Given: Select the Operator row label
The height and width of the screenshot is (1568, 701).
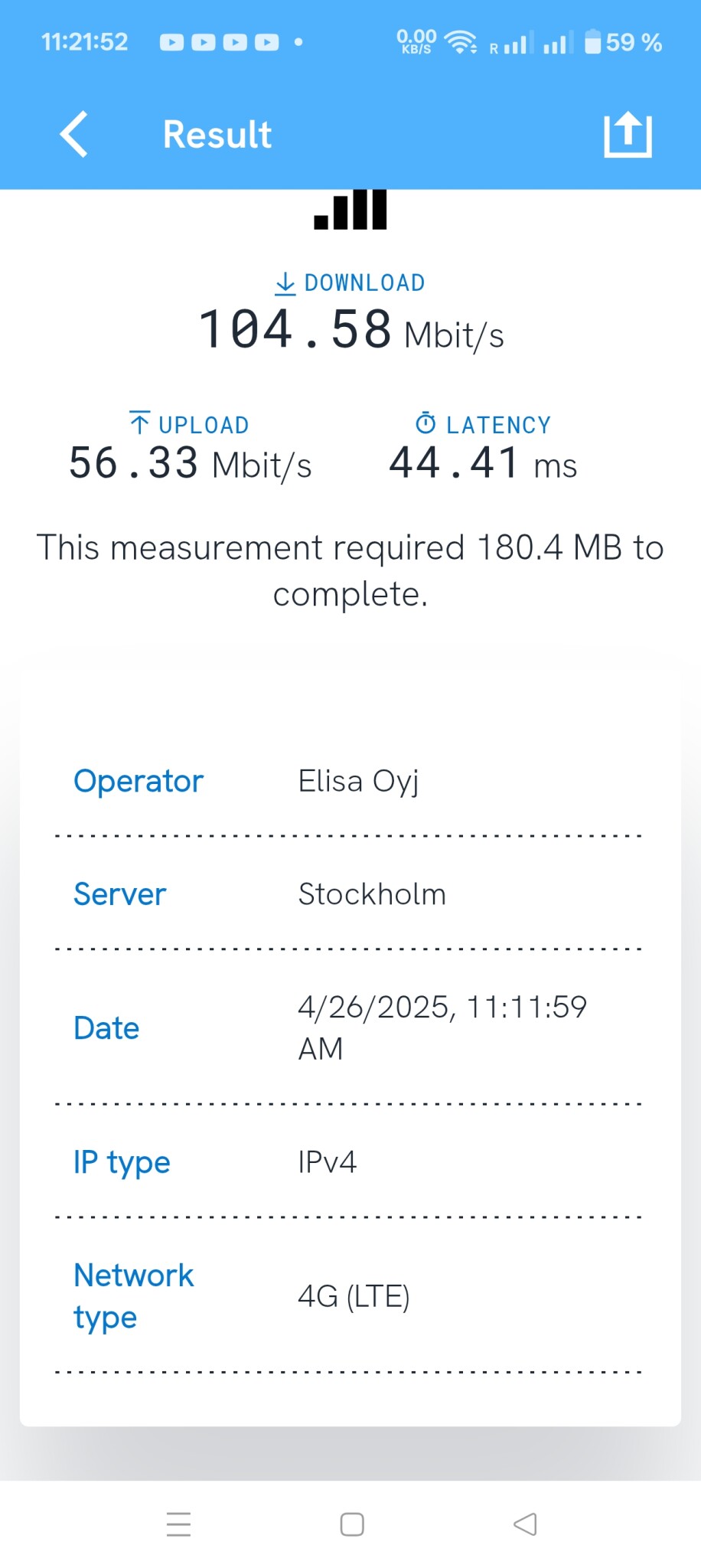Looking at the screenshot, I should click(139, 782).
